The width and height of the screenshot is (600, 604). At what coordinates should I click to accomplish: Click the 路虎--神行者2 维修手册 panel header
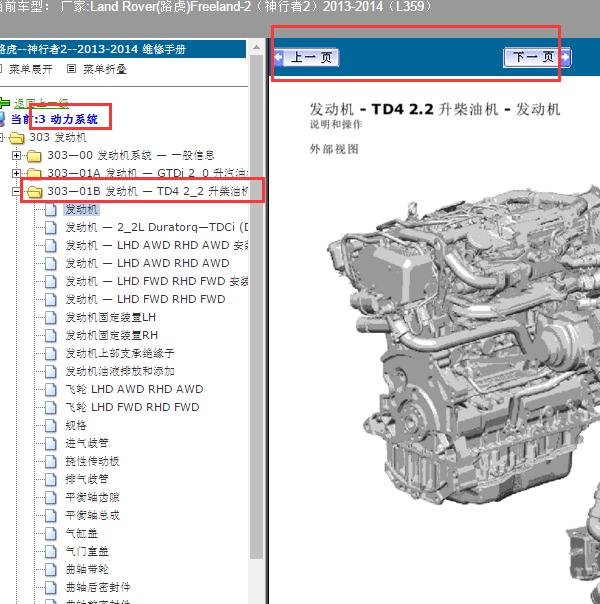pyautogui.click(x=122, y=49)
